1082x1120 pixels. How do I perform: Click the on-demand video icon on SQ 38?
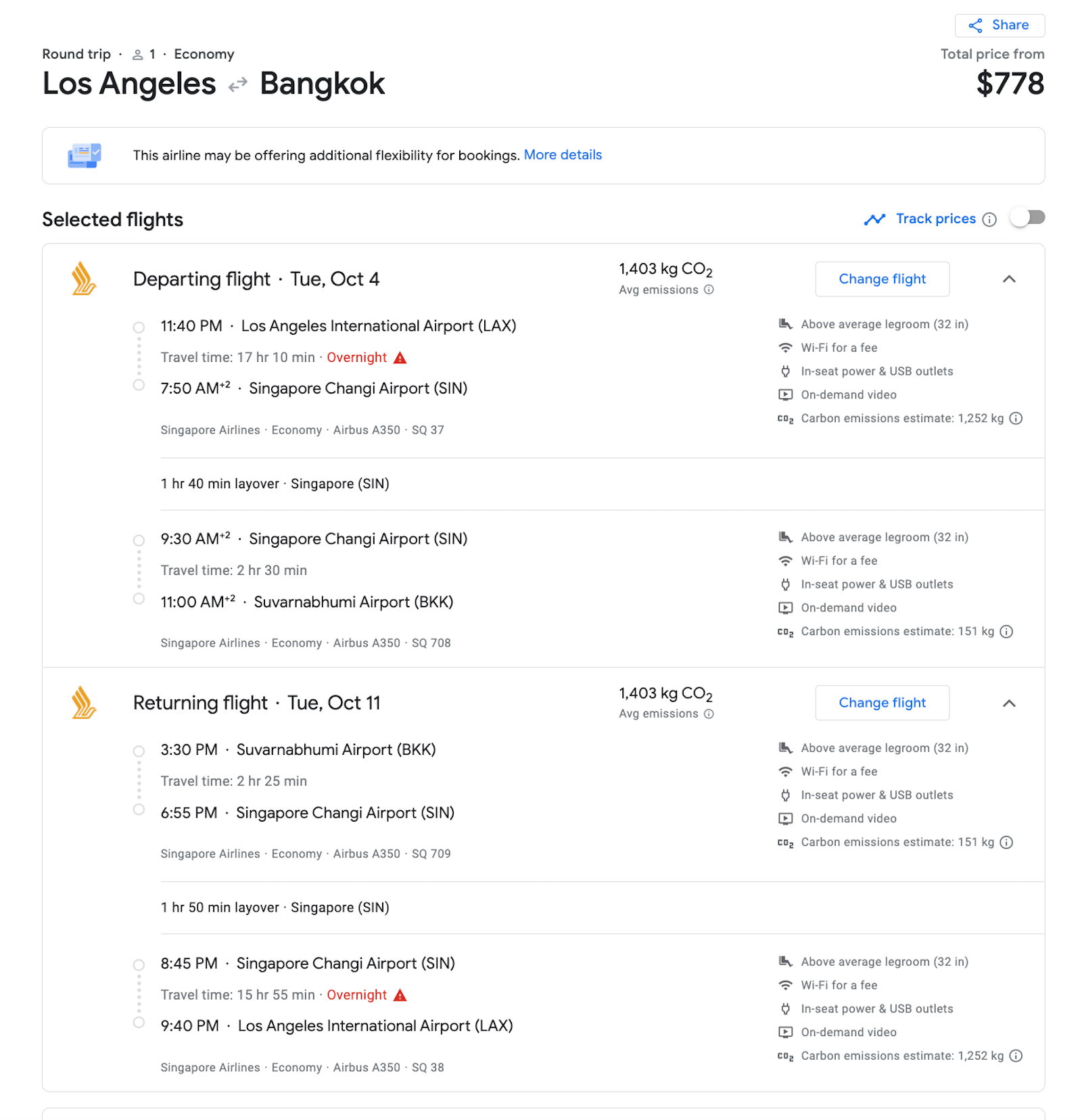click(785, 1032)
